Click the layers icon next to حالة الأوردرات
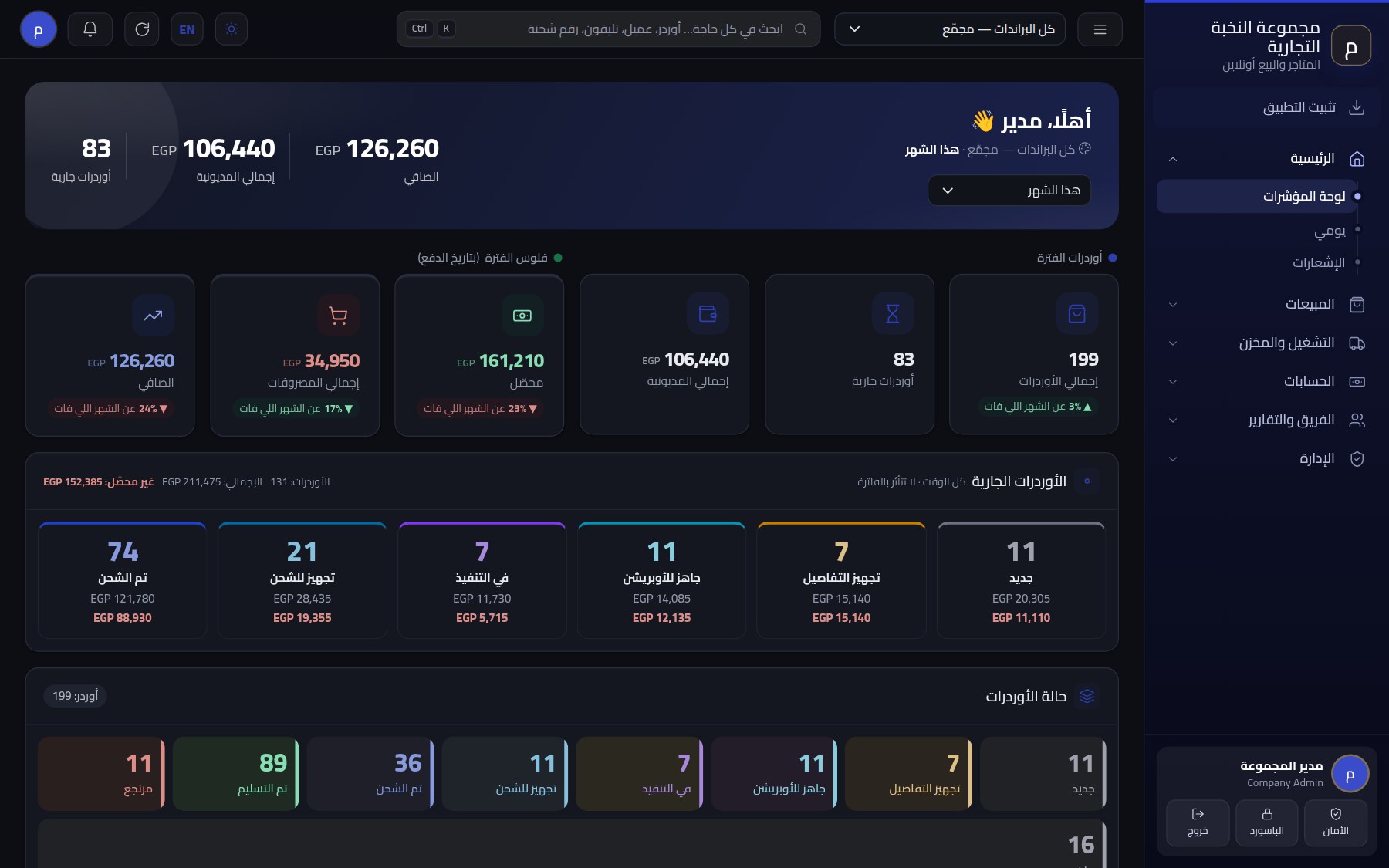 pyautogui.click(x=1087, y=696)
